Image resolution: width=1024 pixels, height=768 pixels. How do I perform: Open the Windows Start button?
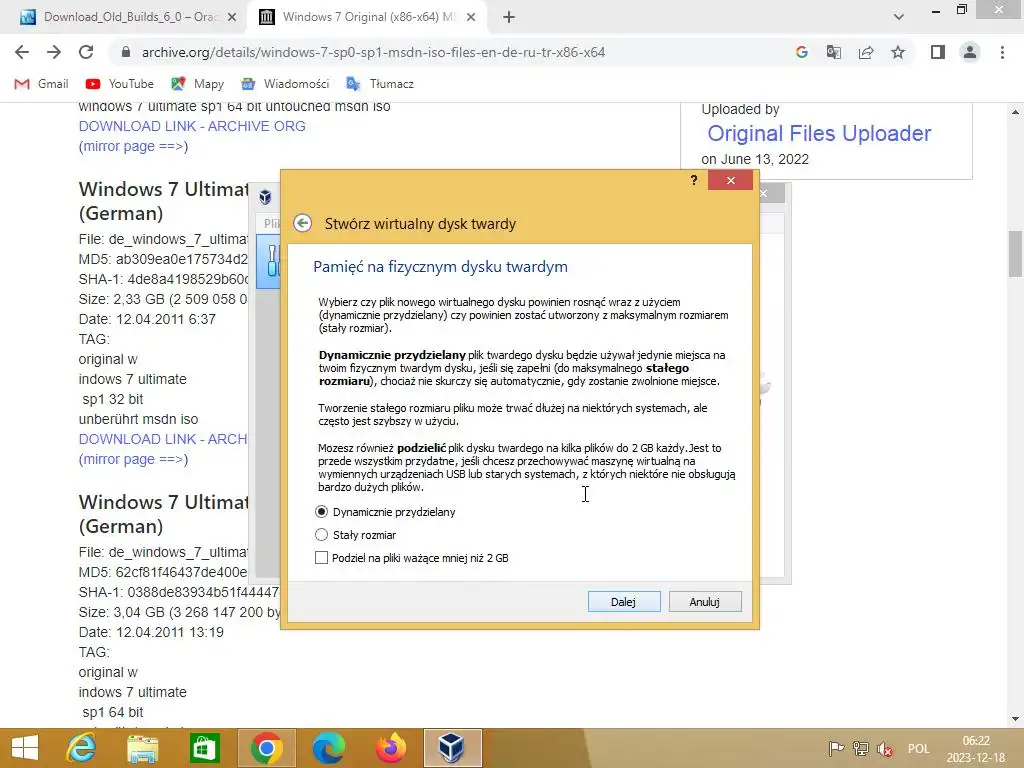point(25,748)
